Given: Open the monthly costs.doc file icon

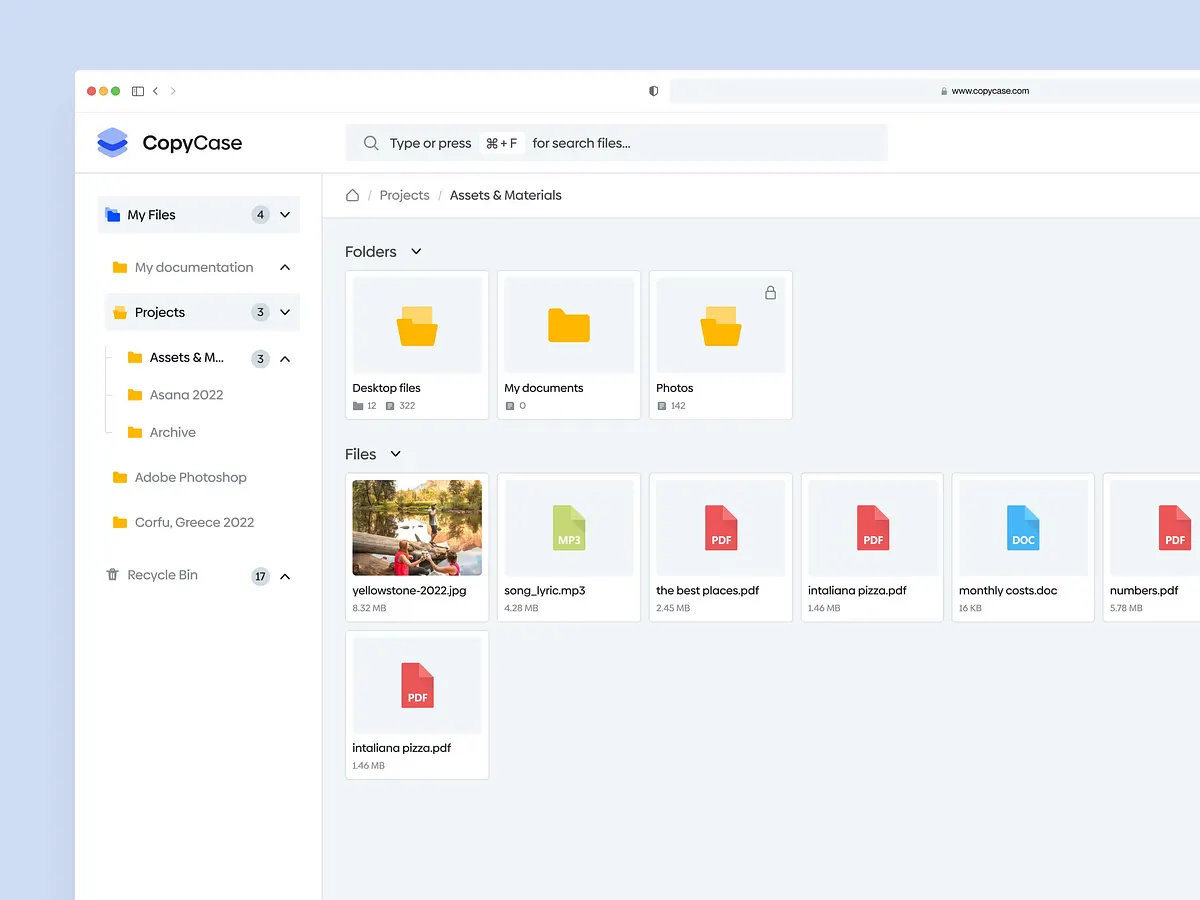Looking at the screenshot, I should coord(1023,528).
